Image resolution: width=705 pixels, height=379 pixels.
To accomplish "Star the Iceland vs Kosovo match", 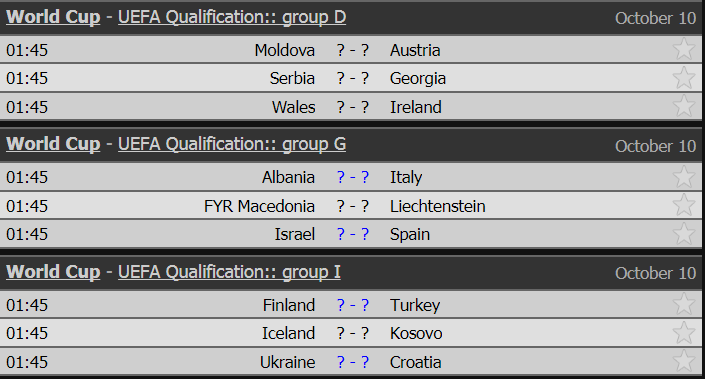I will point(684,332).
